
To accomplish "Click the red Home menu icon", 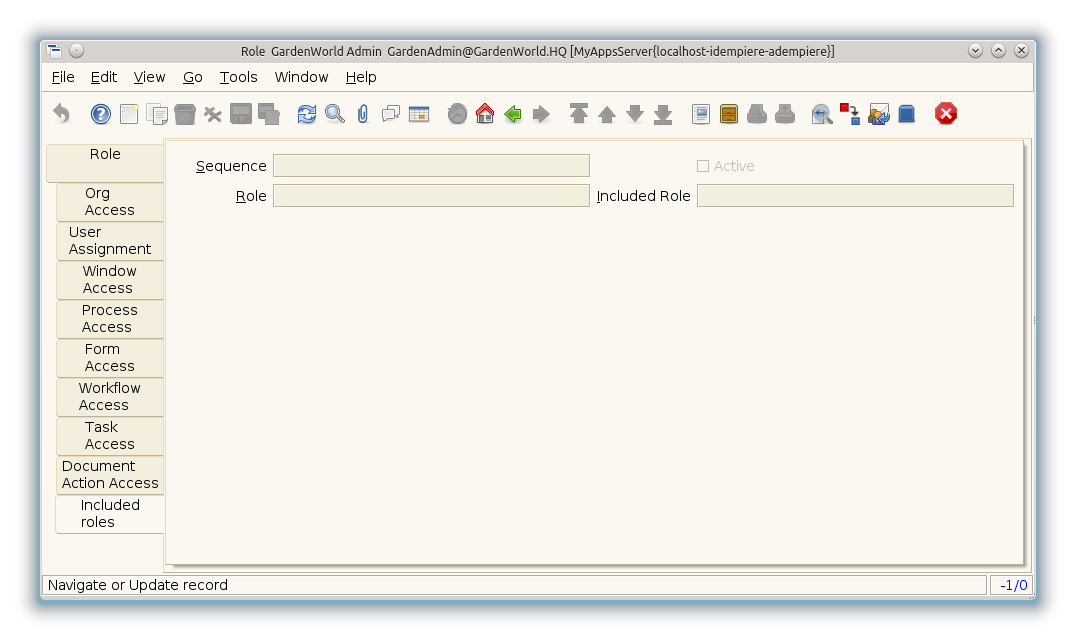I will 485,114.
